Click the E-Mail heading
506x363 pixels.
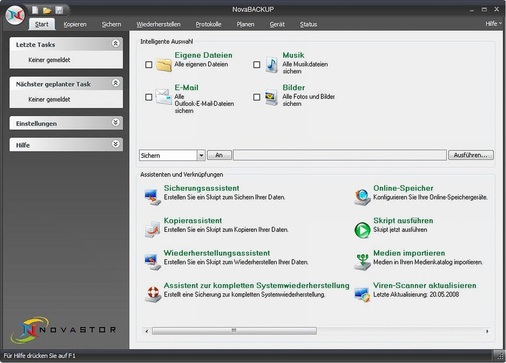[186, 87]
